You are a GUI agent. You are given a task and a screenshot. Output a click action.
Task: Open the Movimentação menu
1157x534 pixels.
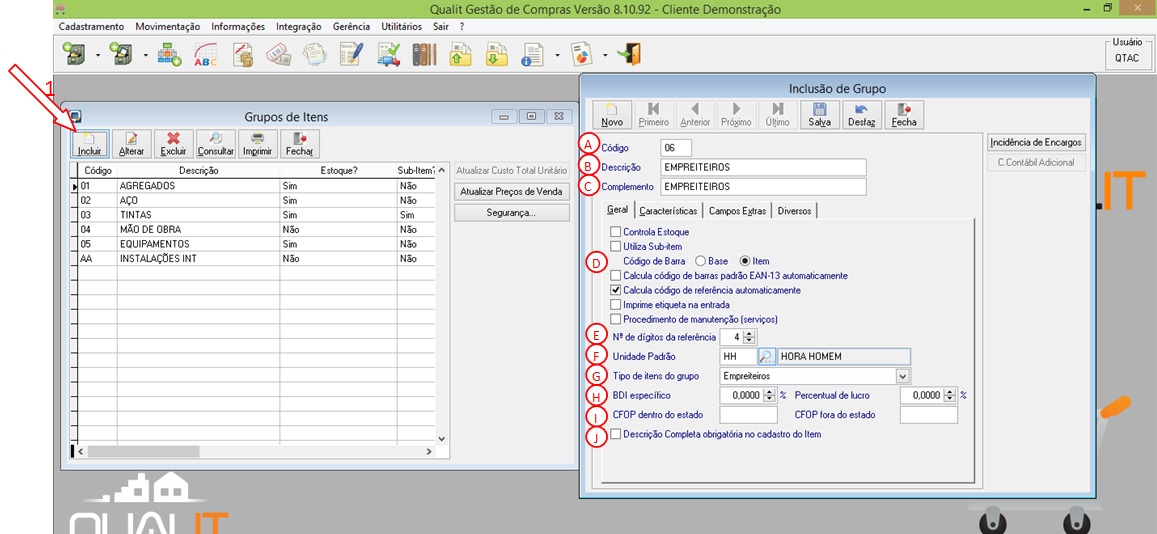(x=167, y=26)
